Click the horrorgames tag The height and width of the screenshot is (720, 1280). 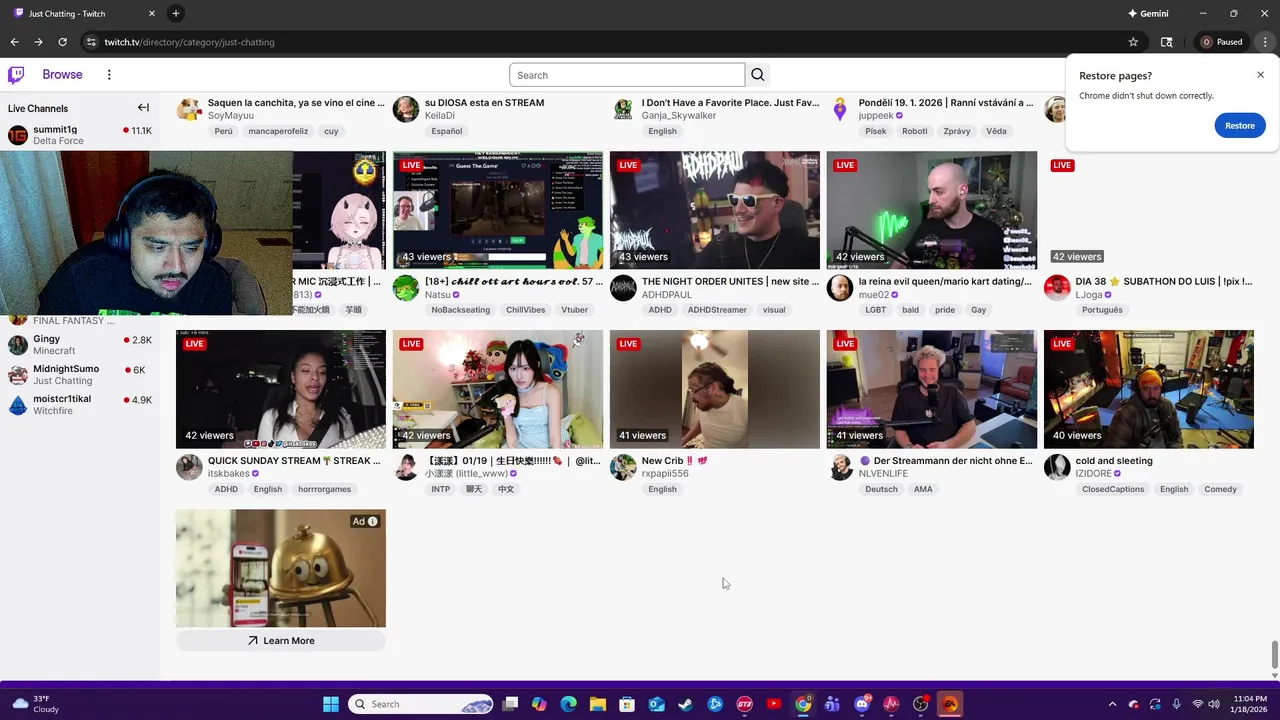click(x=323, y=490)
